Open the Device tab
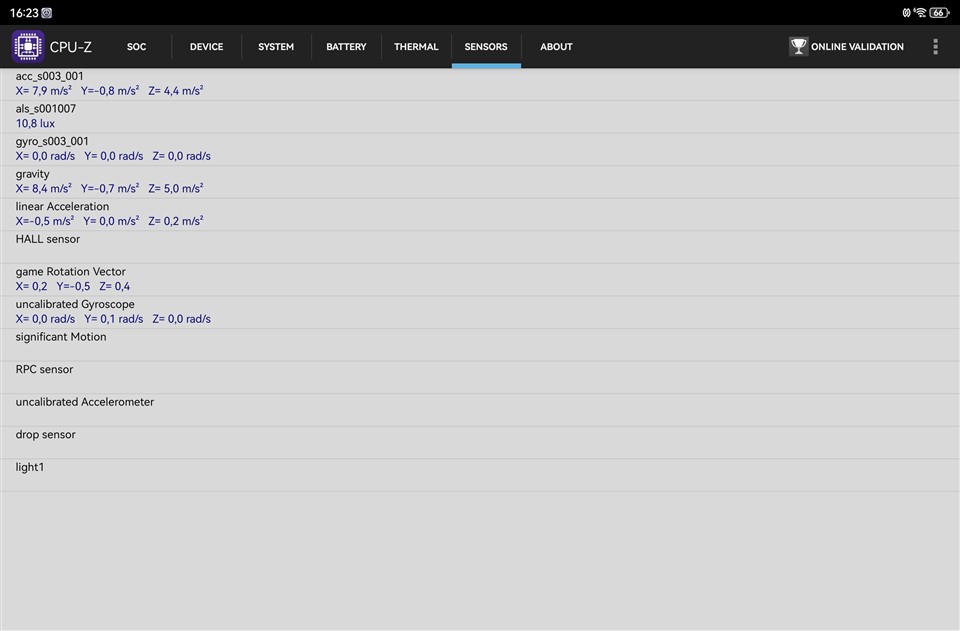 click(x=206, y=47)
